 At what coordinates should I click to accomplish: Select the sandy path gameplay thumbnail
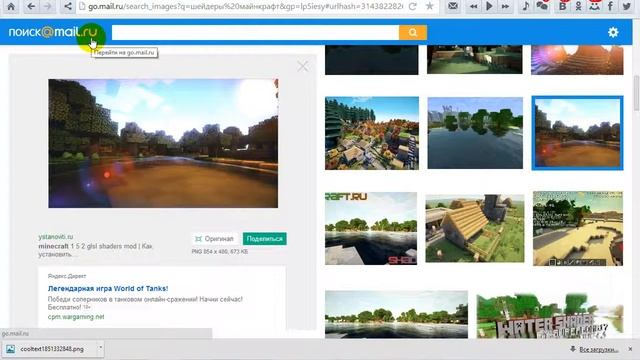click(578, 229)
